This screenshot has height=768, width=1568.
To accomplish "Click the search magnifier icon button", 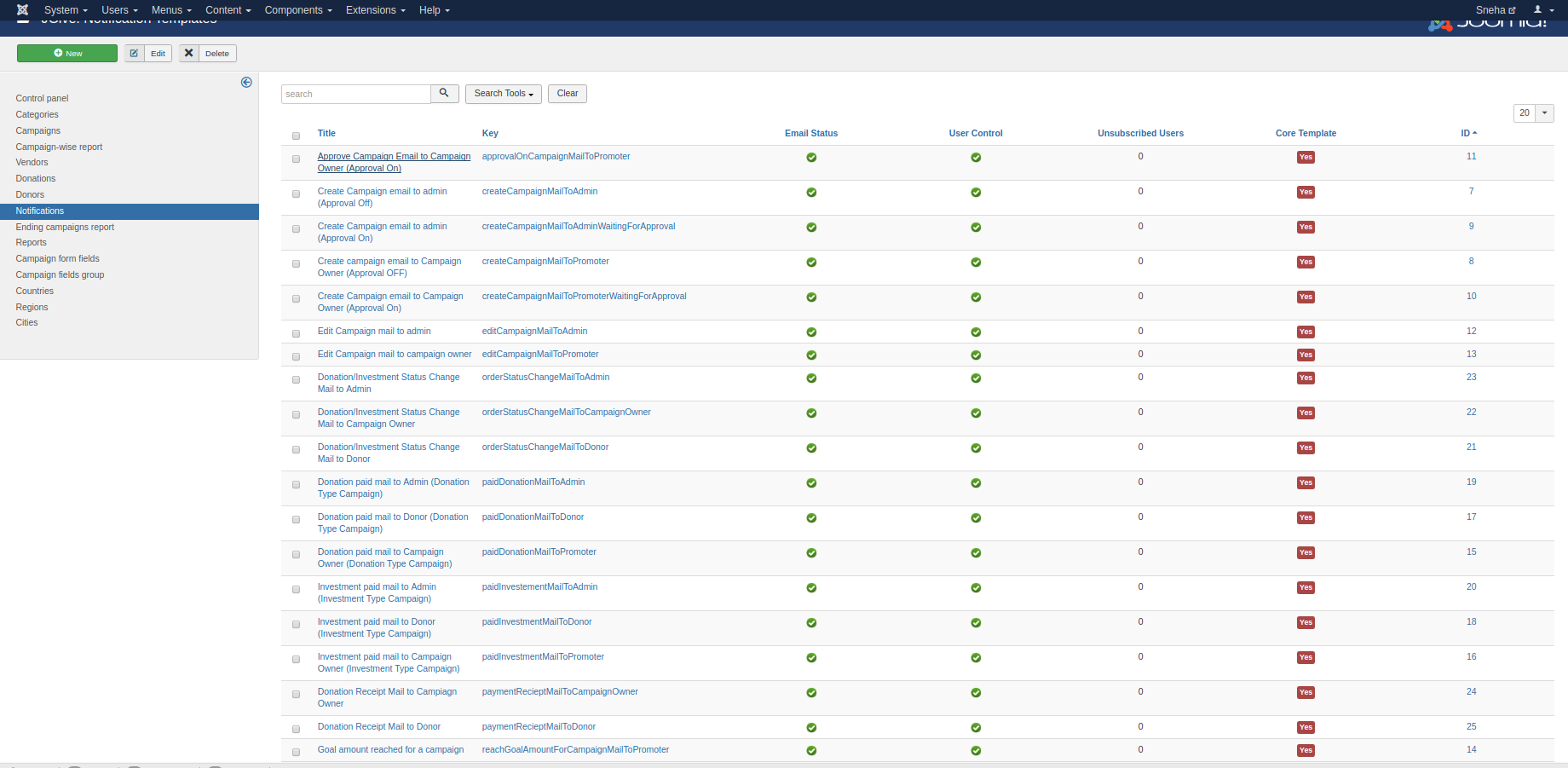I will click(444, 94).
